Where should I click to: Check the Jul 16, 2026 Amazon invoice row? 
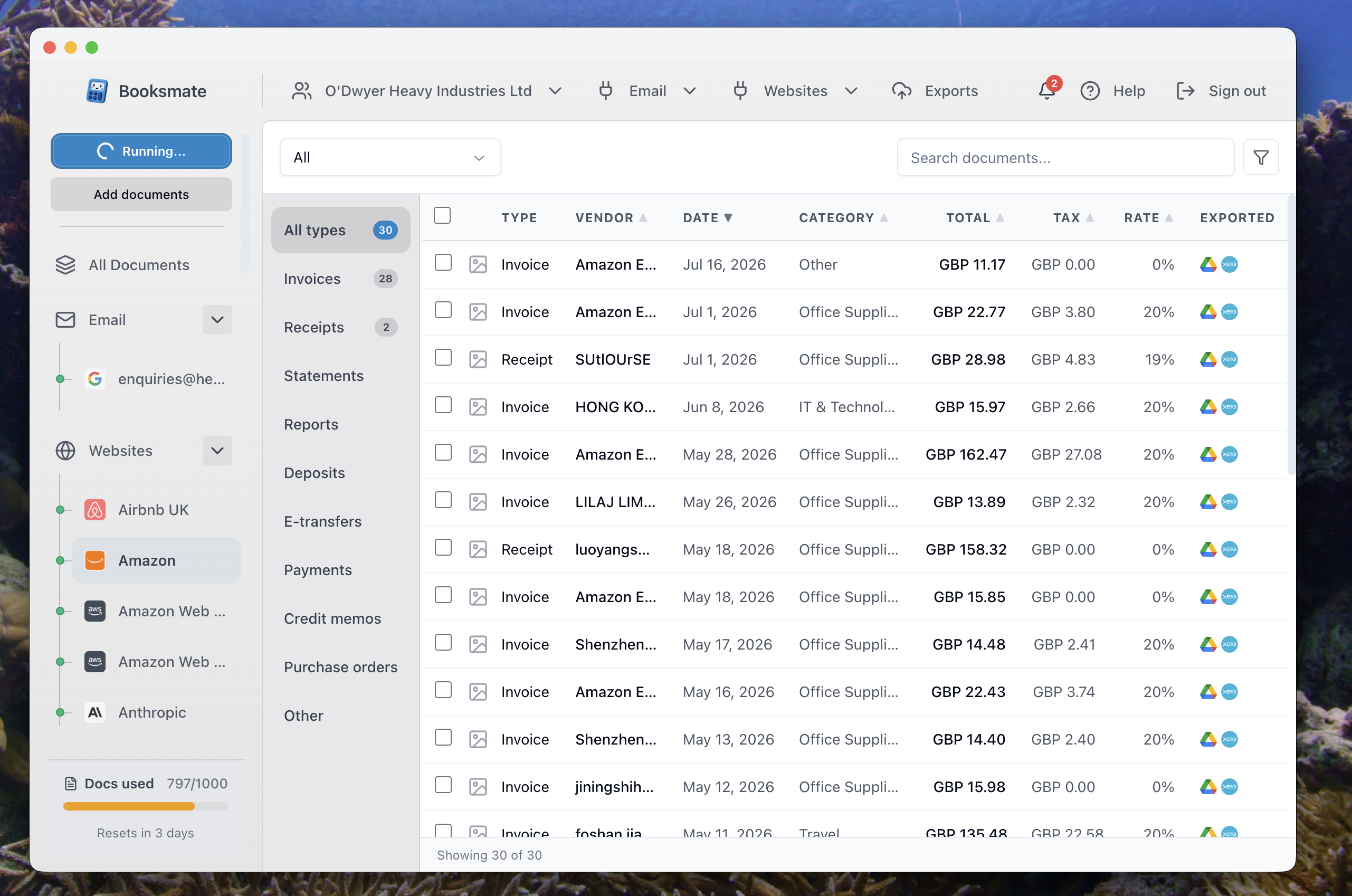443,263
